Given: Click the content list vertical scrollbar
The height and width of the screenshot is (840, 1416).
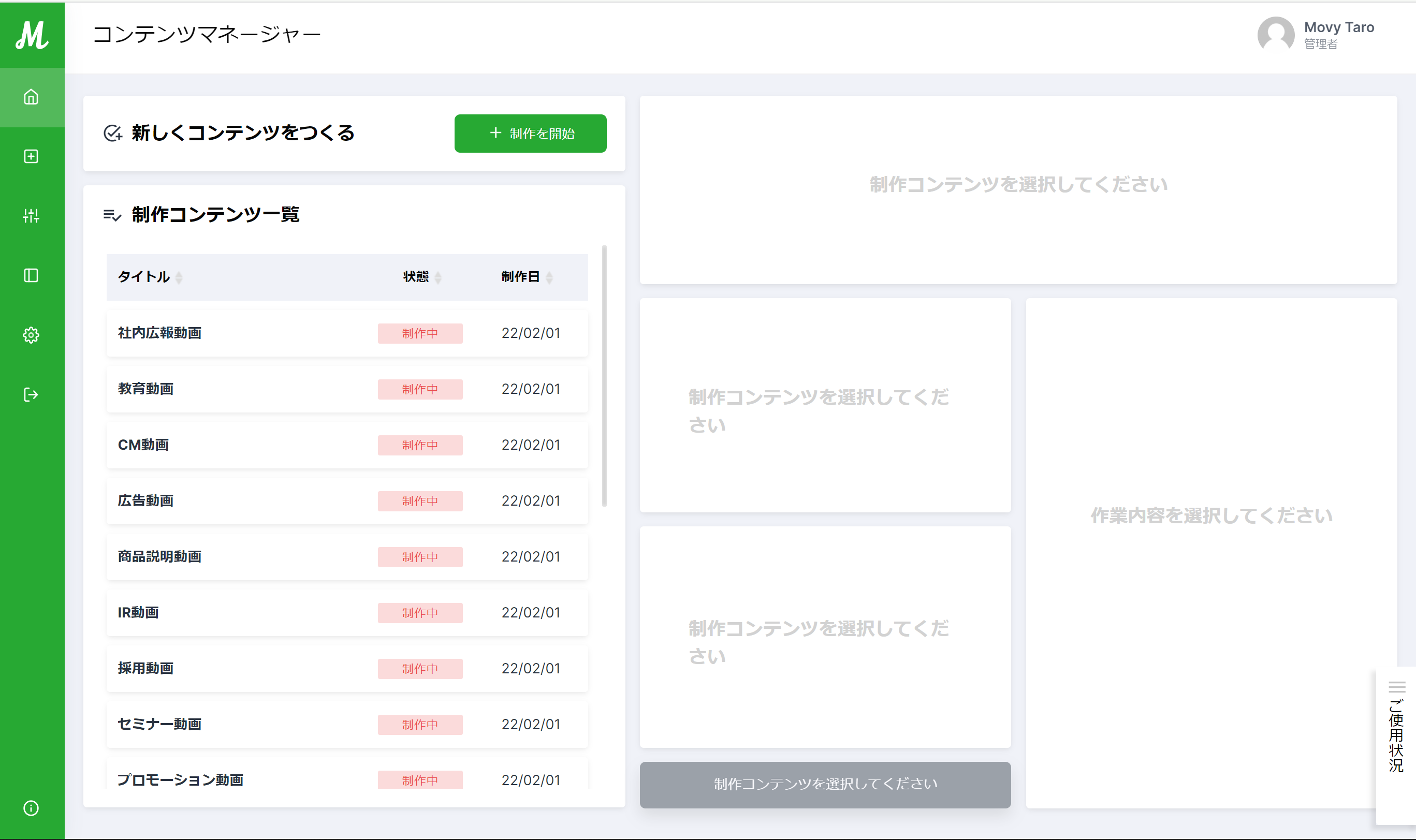Looking at the screenshot, I should pos(604,376).
